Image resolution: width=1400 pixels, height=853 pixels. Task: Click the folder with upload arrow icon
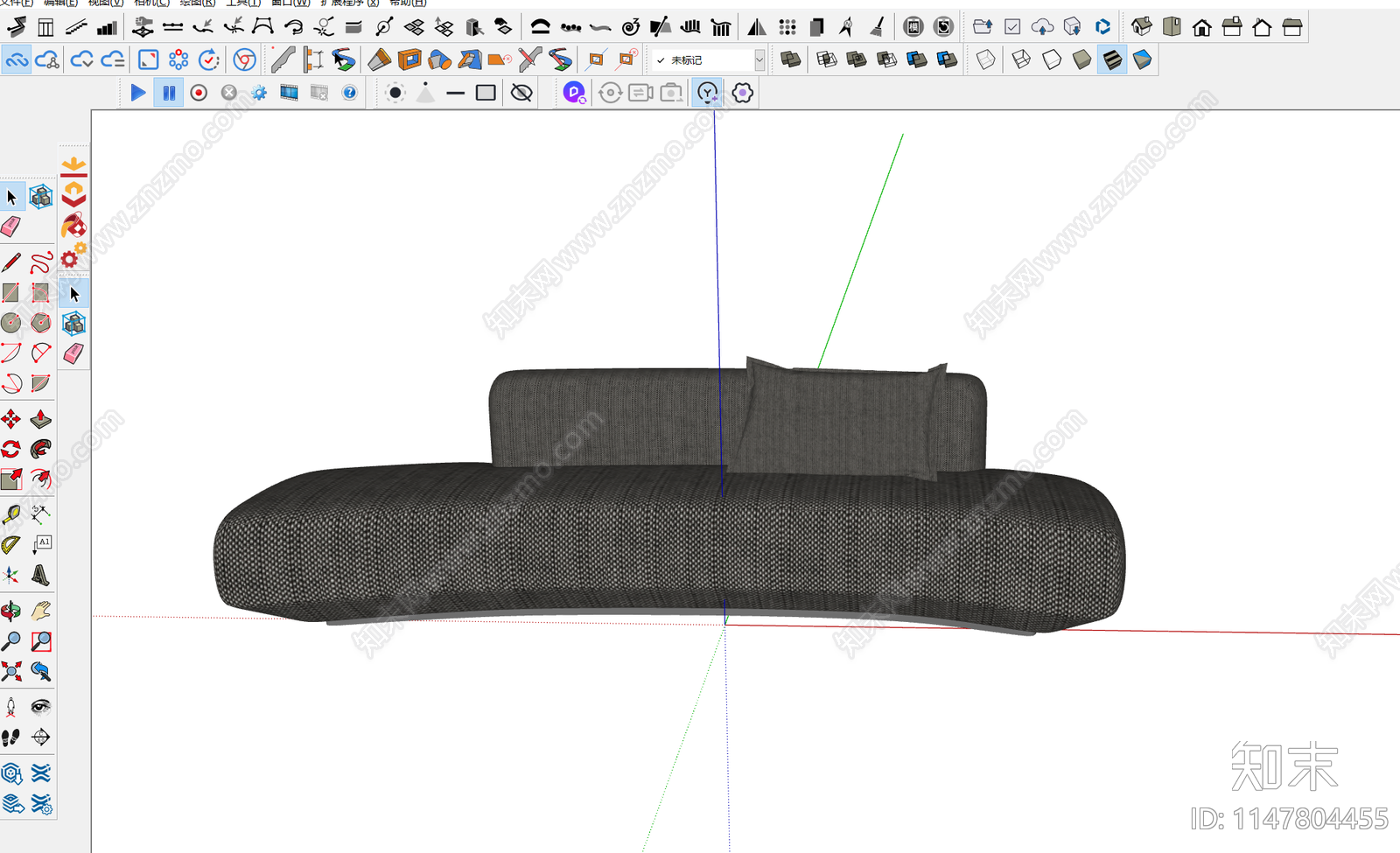click(983, 27)
